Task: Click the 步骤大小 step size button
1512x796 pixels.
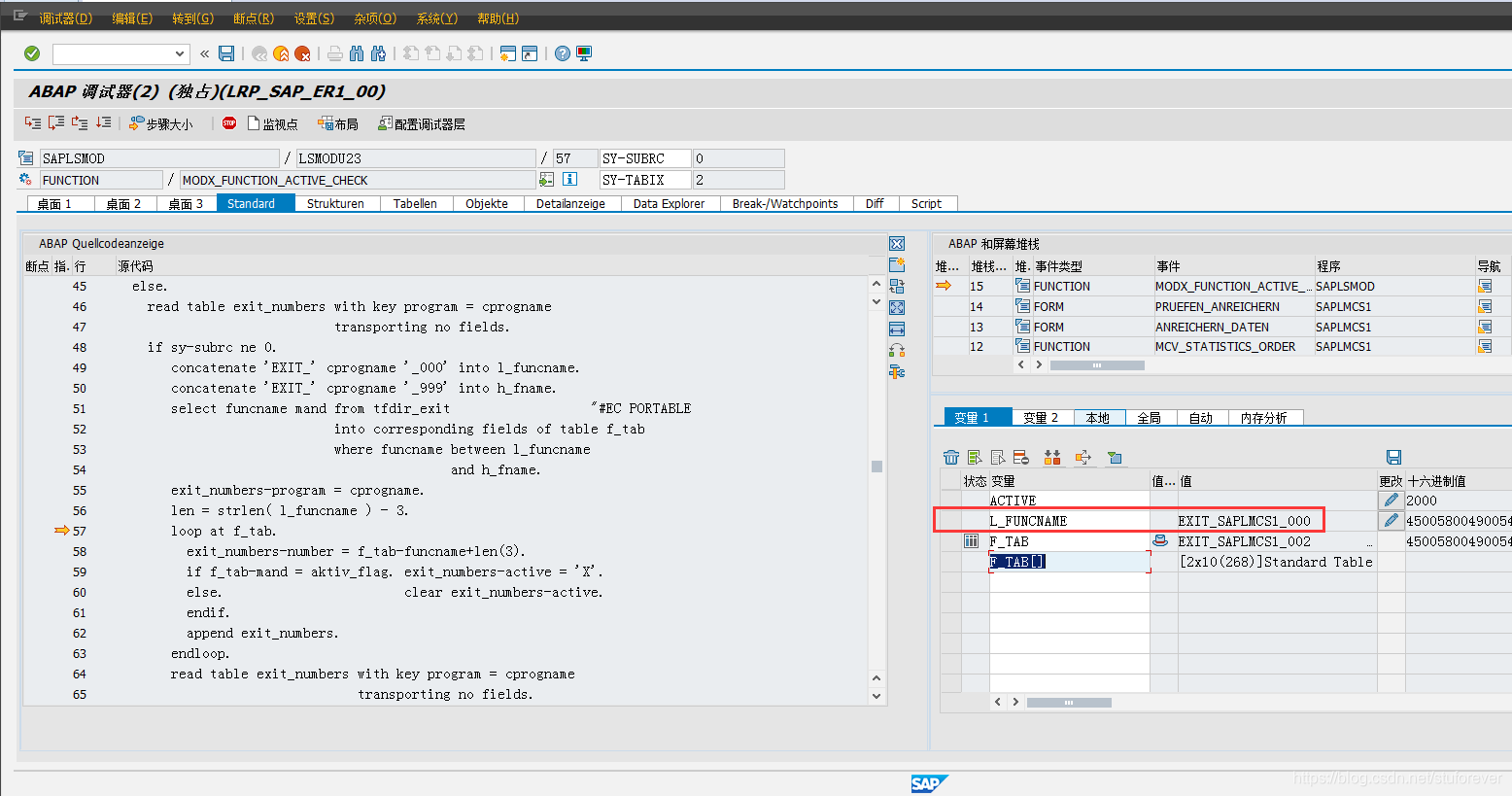Action: (x=161, y=123)
